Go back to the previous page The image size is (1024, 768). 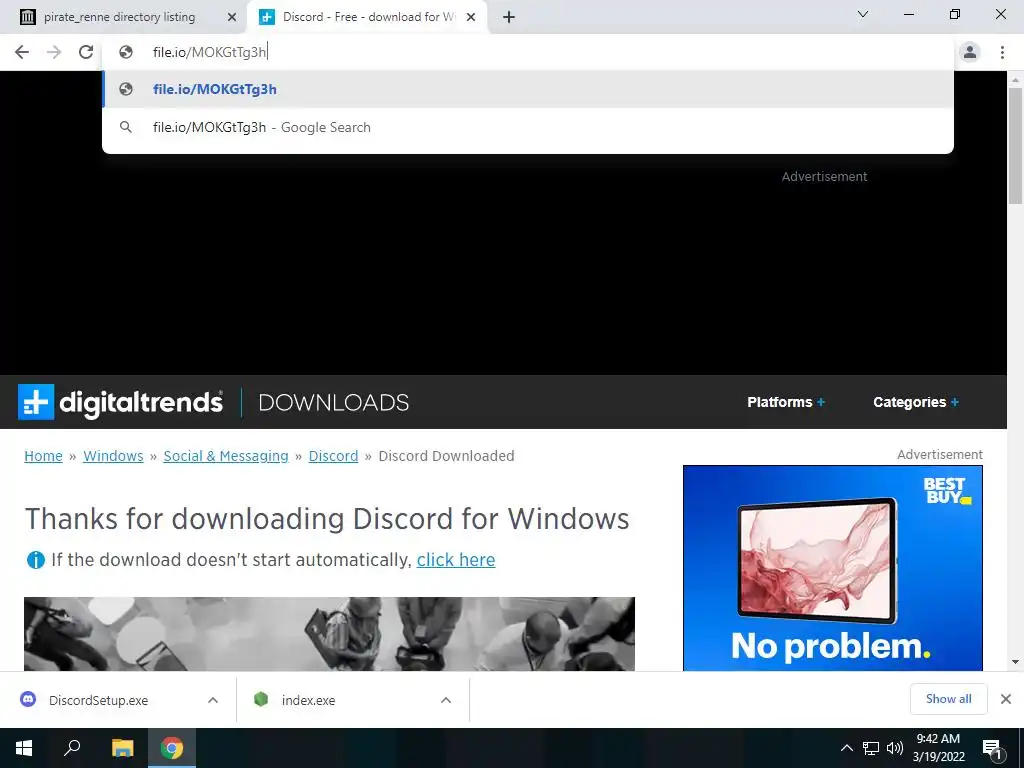(22, 52)
